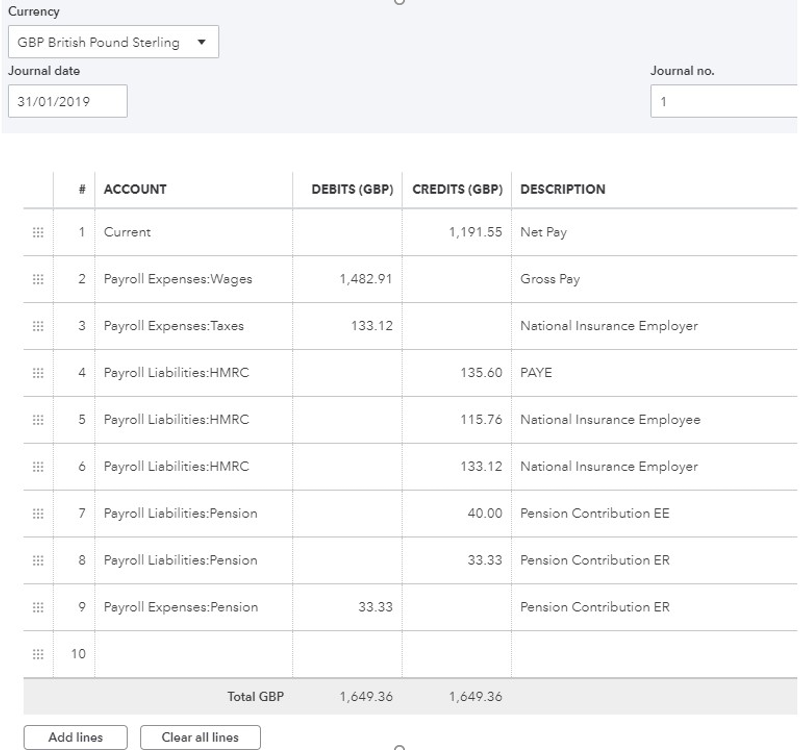
Task: Click the drag handle for row 9
Action: pyautogui.click(x=38, y=607)
